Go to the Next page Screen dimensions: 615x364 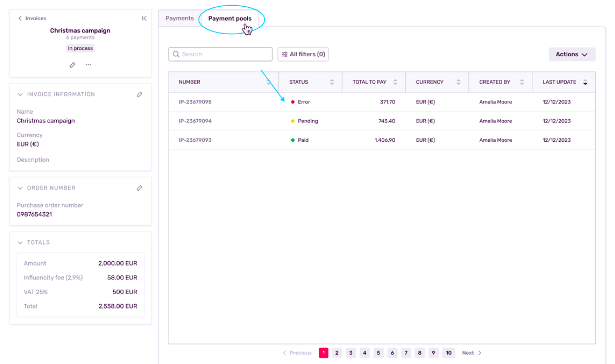click(471, 353)
